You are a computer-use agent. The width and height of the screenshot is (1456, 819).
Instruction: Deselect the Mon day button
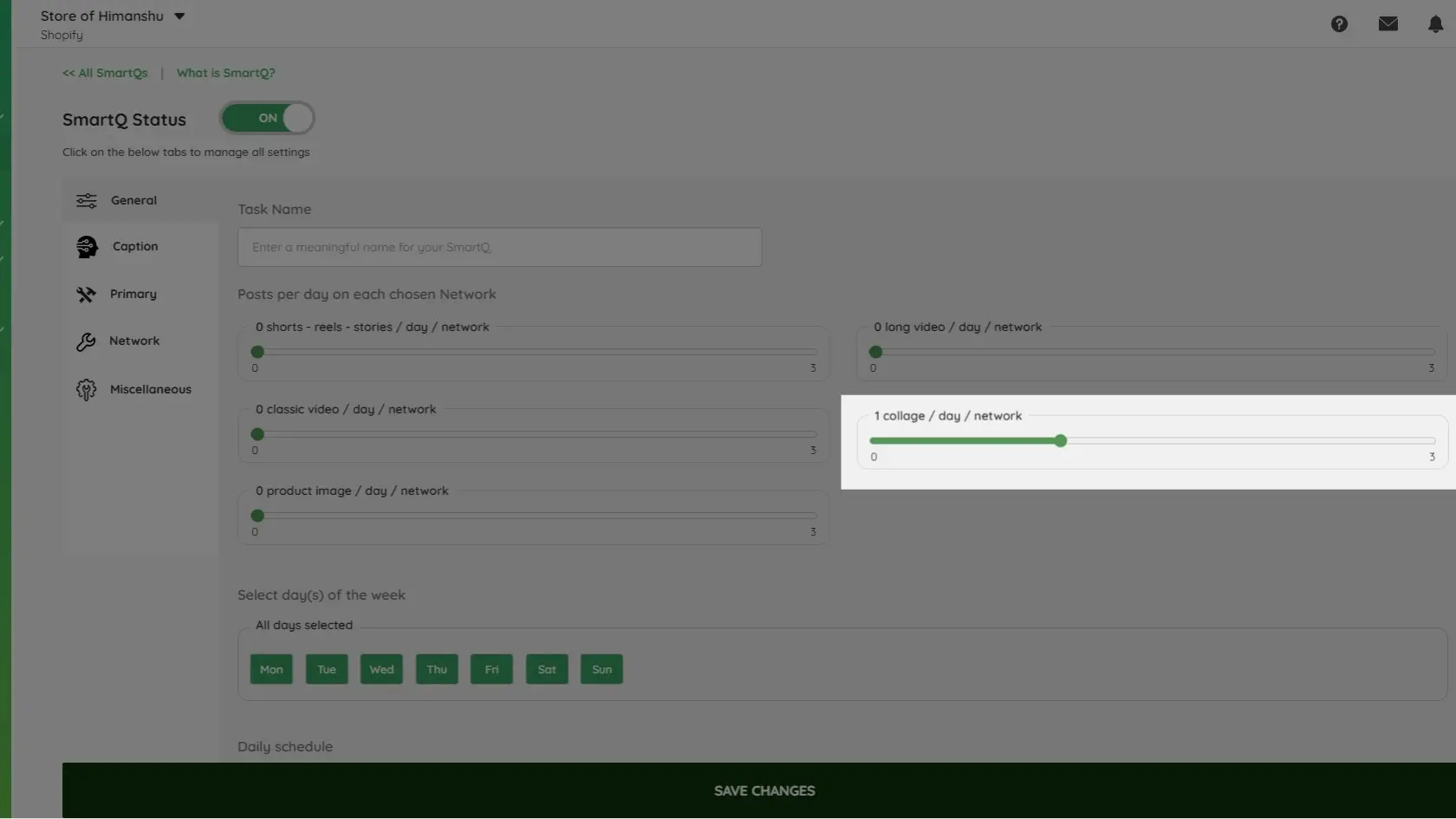271,669
